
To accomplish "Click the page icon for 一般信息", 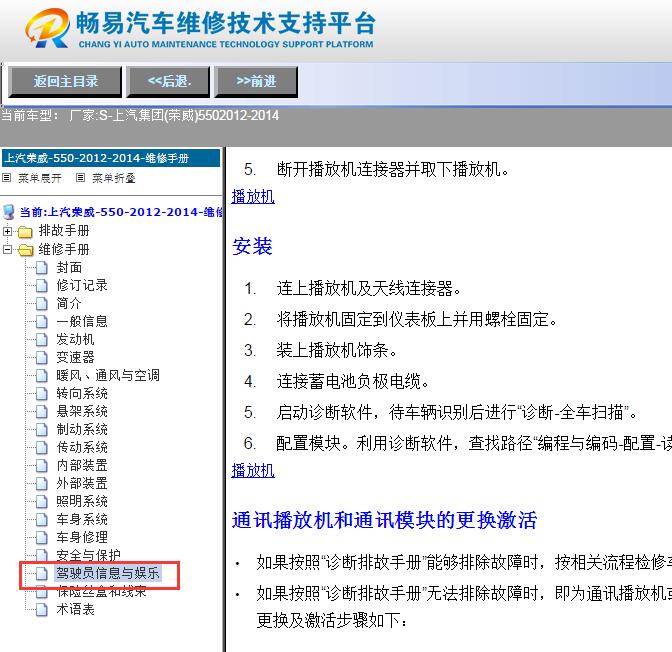I will pos(42,322).
